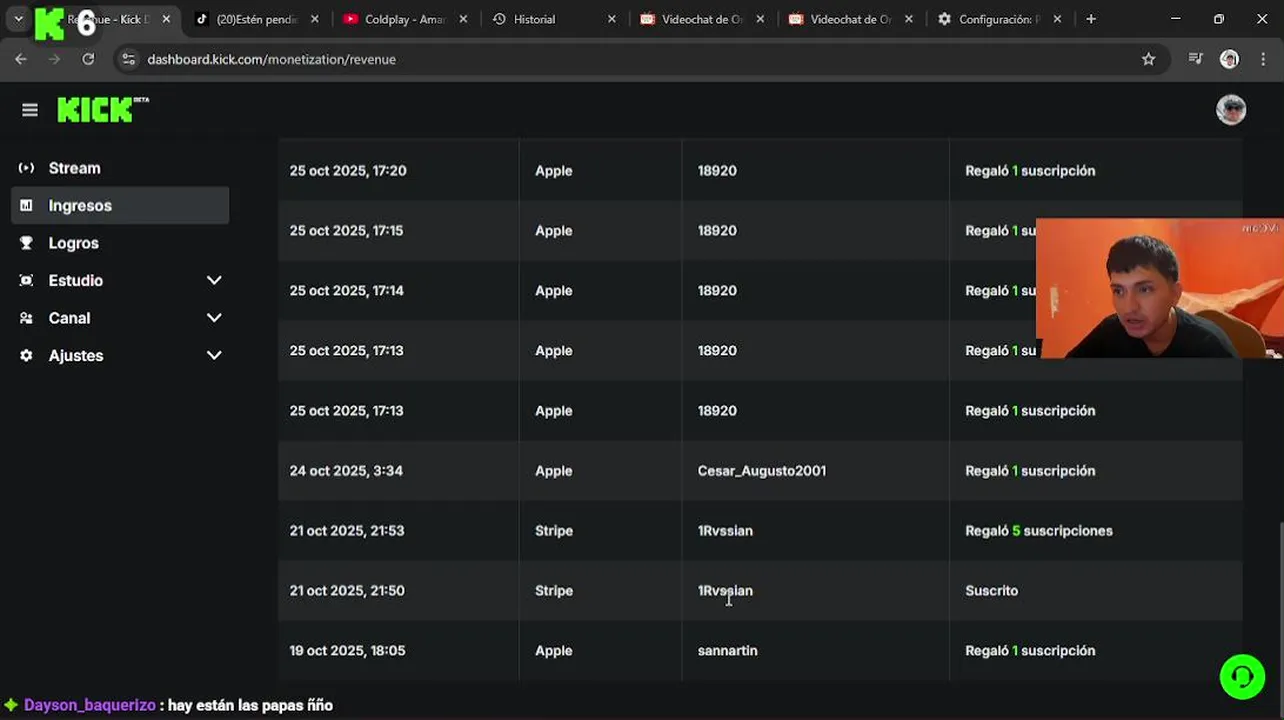Viewport: 1284px width, 720px height.
Task: Open the hamburger sidebar menu
Action: (x=30, y=110)
